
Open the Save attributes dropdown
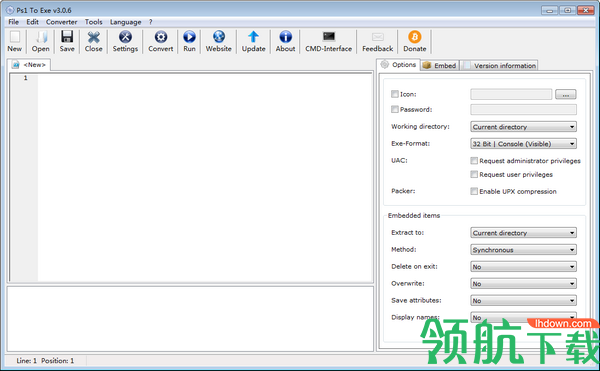click(x=523, y=301)
